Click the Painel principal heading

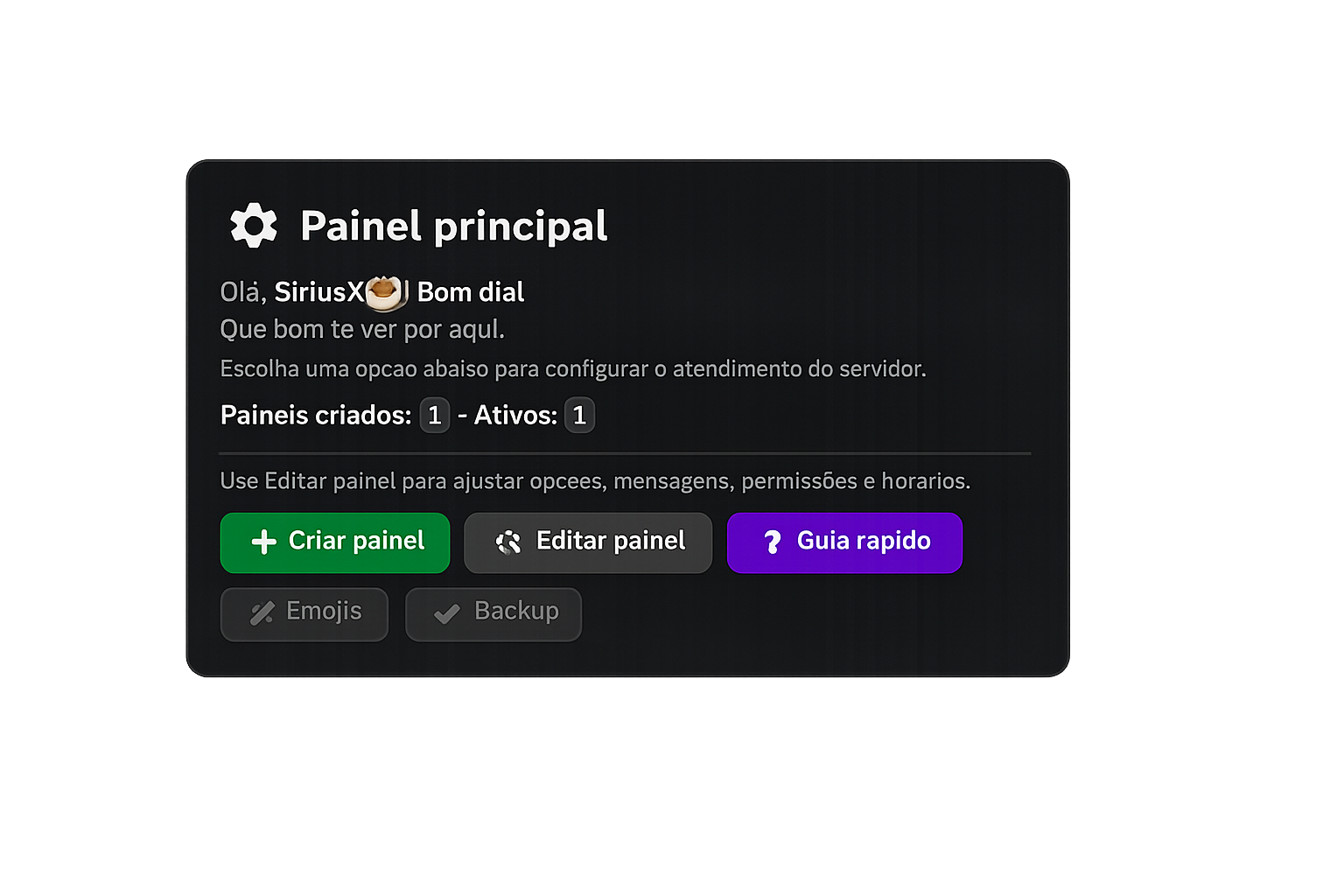[453, 226]
